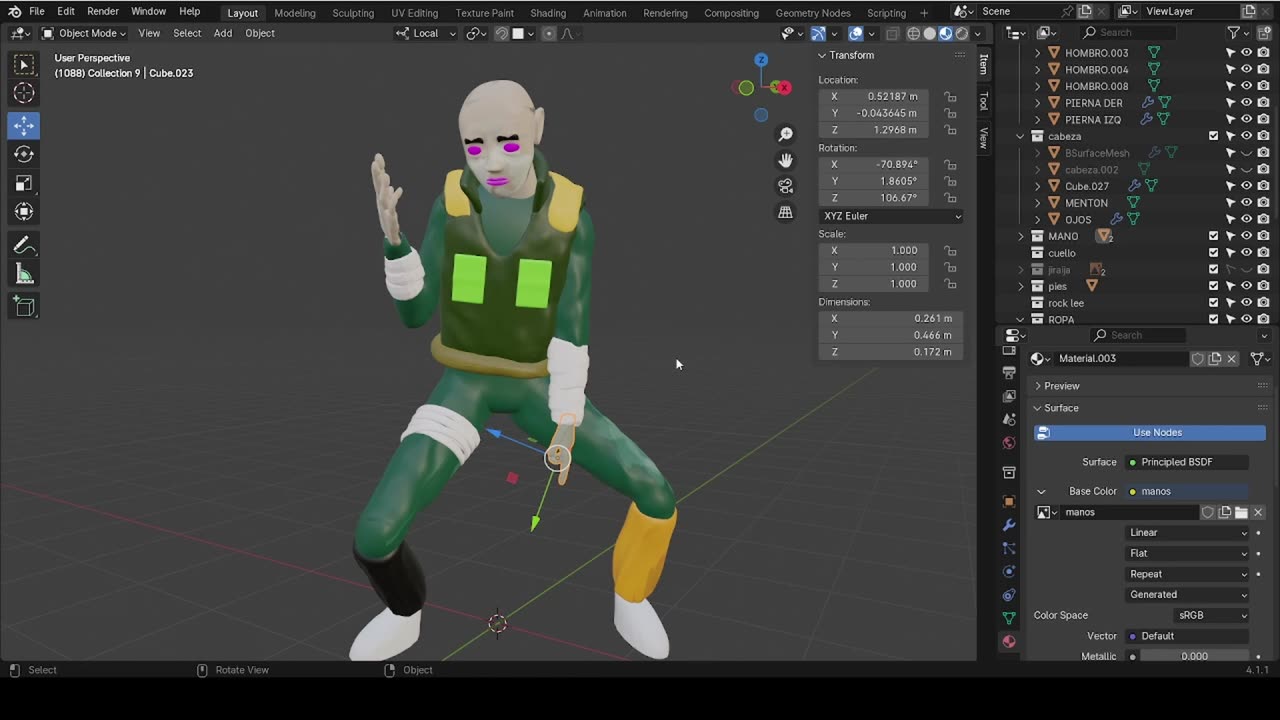Select the Add Cube tool

coord(24,308)
